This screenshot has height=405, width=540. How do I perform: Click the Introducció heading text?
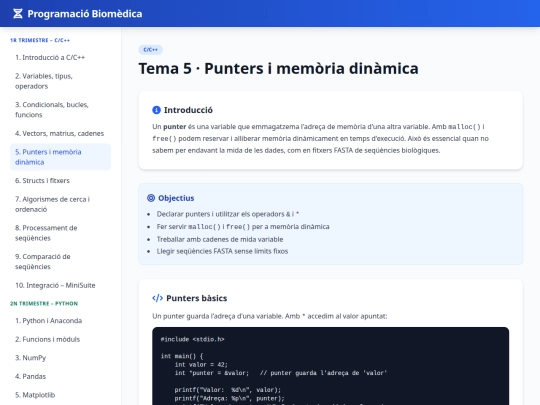pos(188,110)
